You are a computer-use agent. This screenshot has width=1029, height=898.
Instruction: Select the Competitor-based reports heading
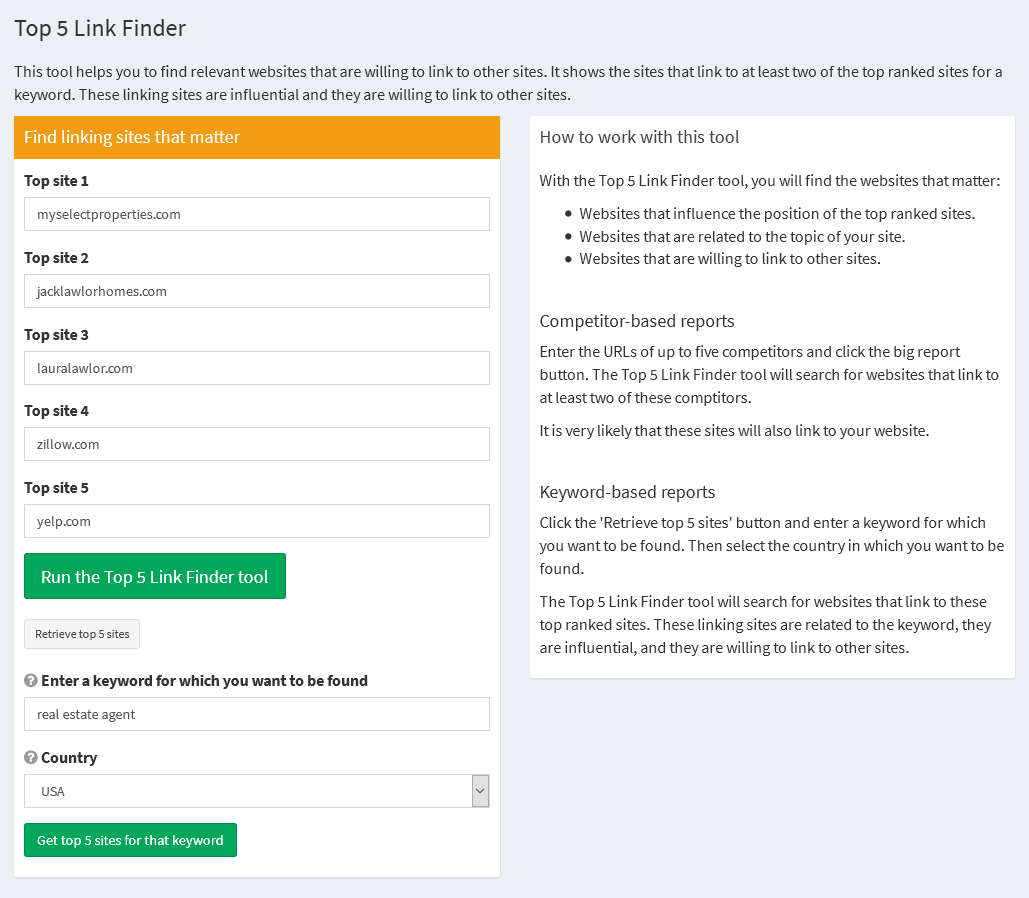(x=637, y=321)
